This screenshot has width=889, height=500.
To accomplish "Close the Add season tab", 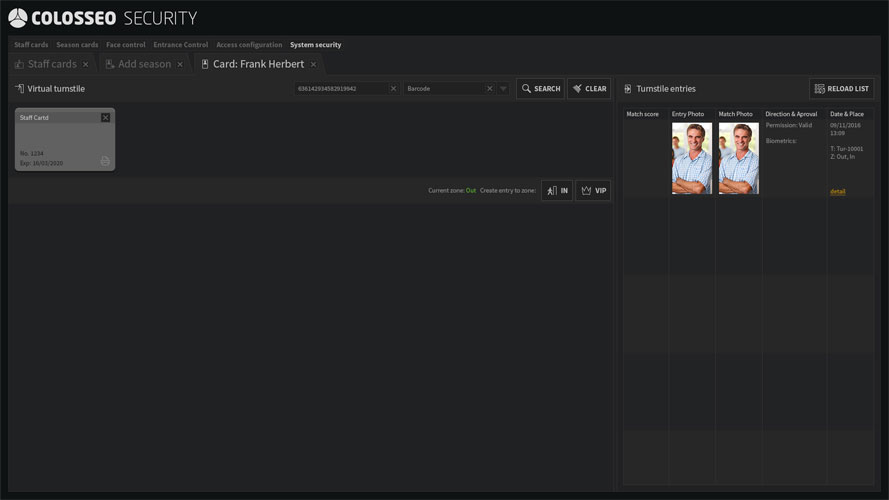I will tap(180, 65).
